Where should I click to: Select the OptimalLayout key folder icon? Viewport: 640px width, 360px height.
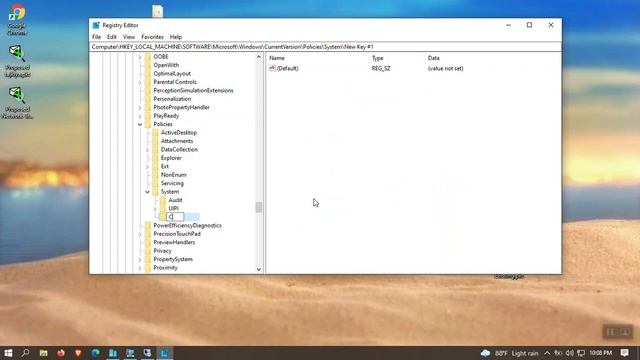pyautogui.click(x=148, y=73)
